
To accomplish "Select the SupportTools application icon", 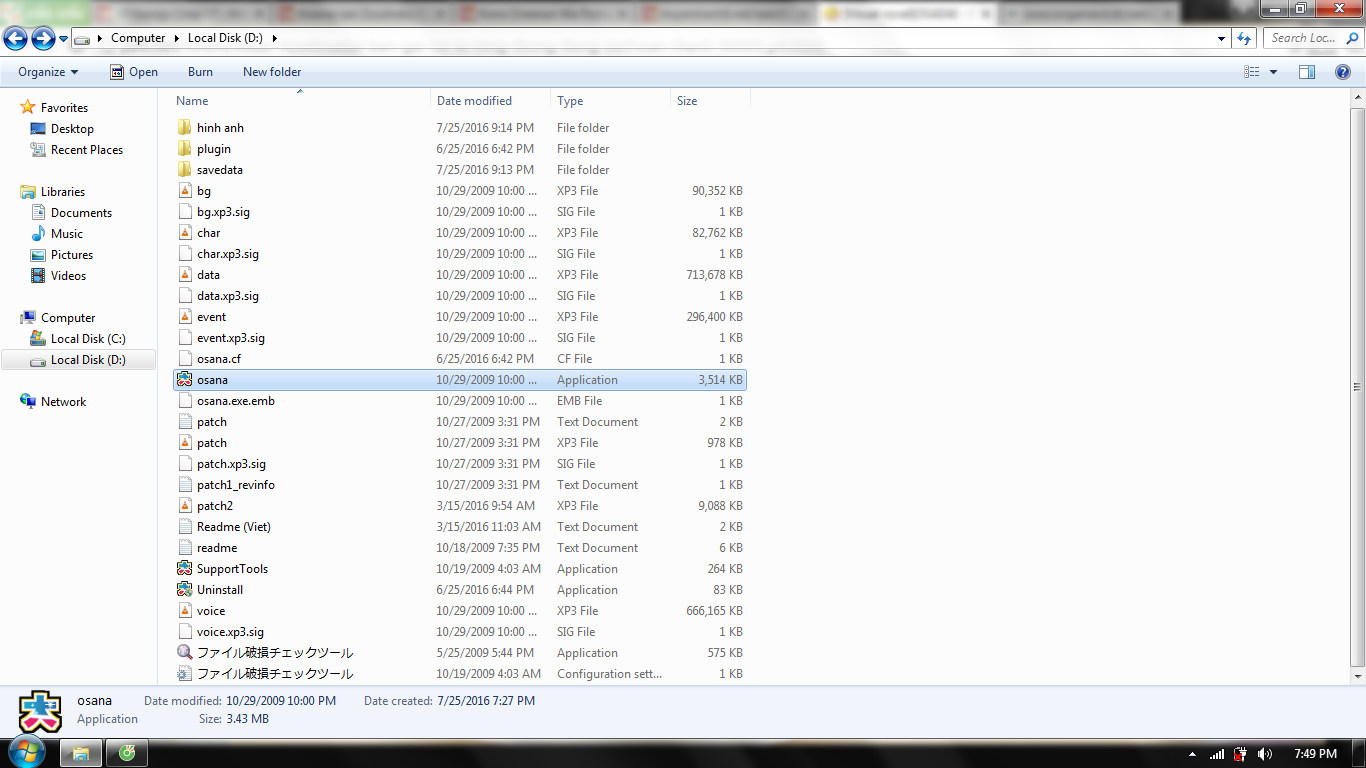I will tap(184, 569).
